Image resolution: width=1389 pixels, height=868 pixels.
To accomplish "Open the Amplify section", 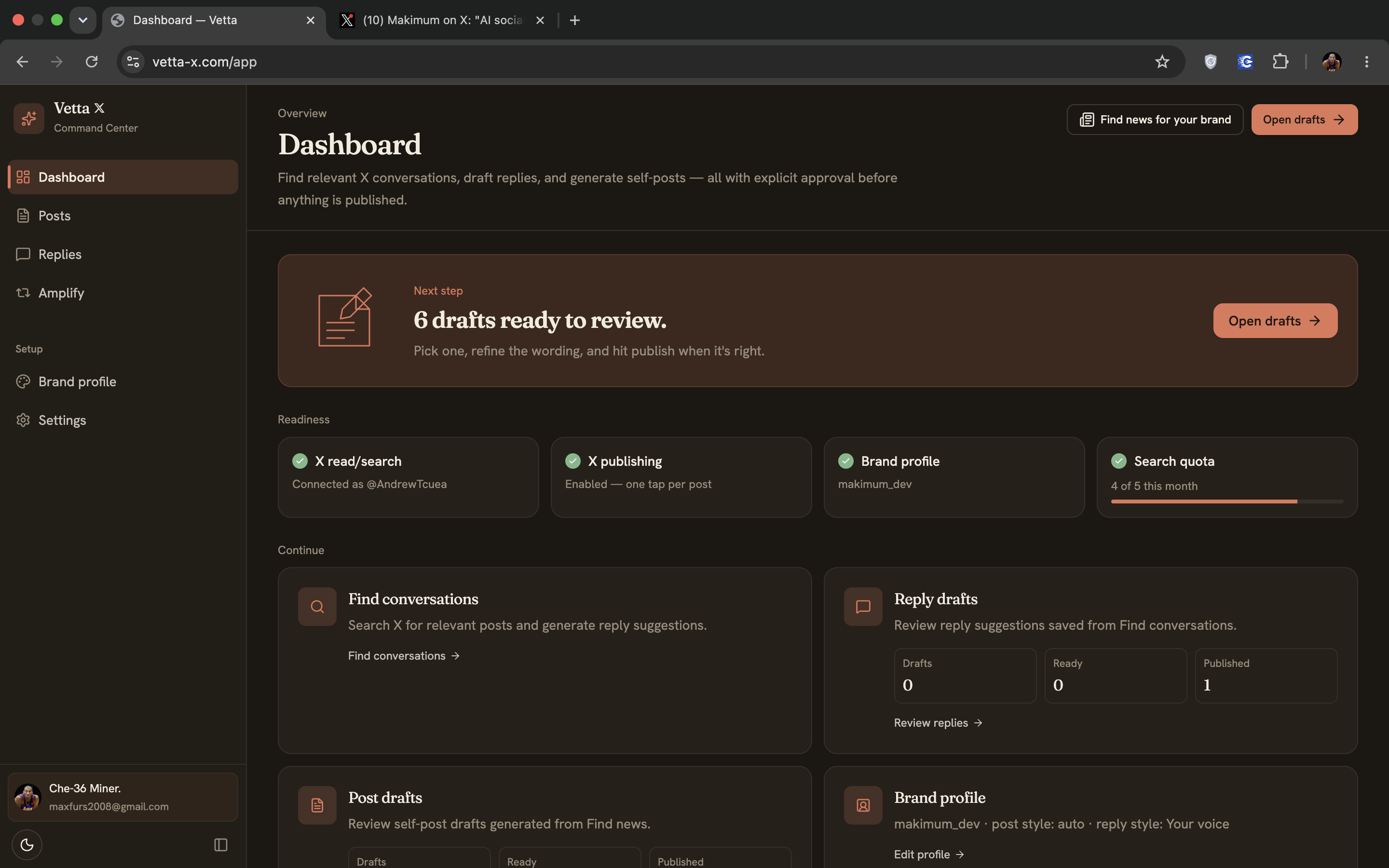I will [x=123, y=293].
